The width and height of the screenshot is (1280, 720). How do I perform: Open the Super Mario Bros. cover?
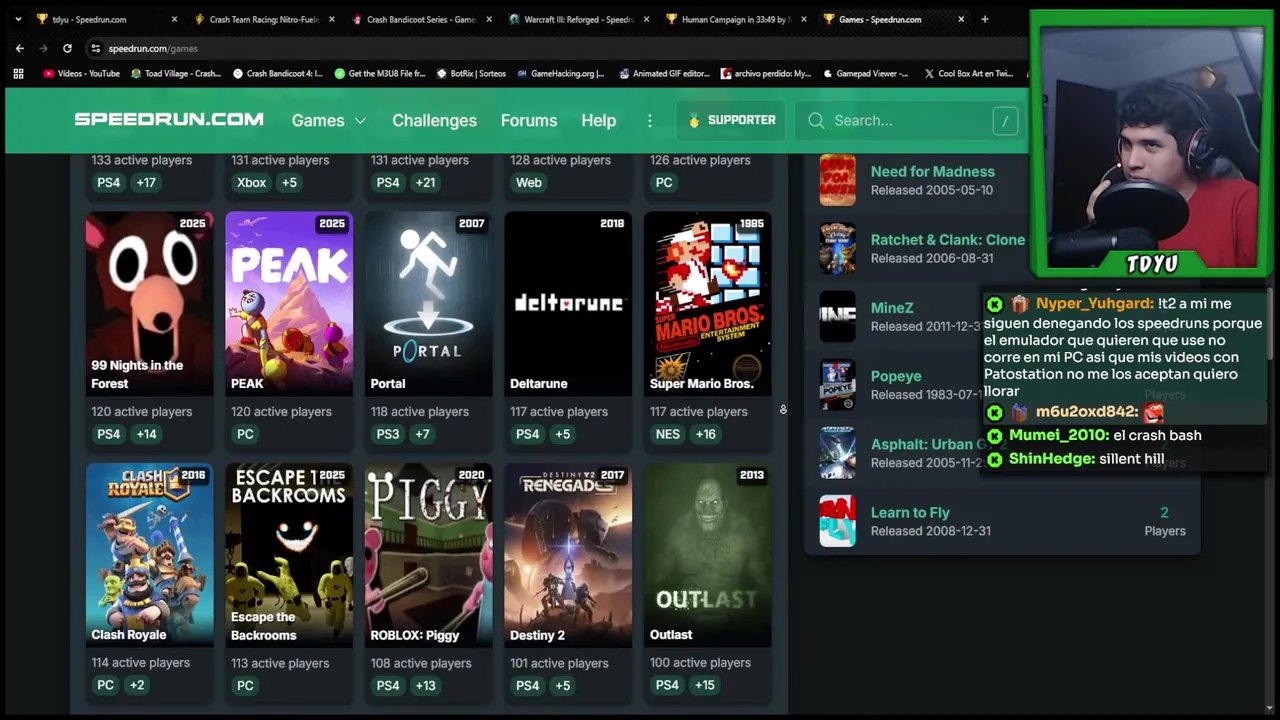coord(708,304)
